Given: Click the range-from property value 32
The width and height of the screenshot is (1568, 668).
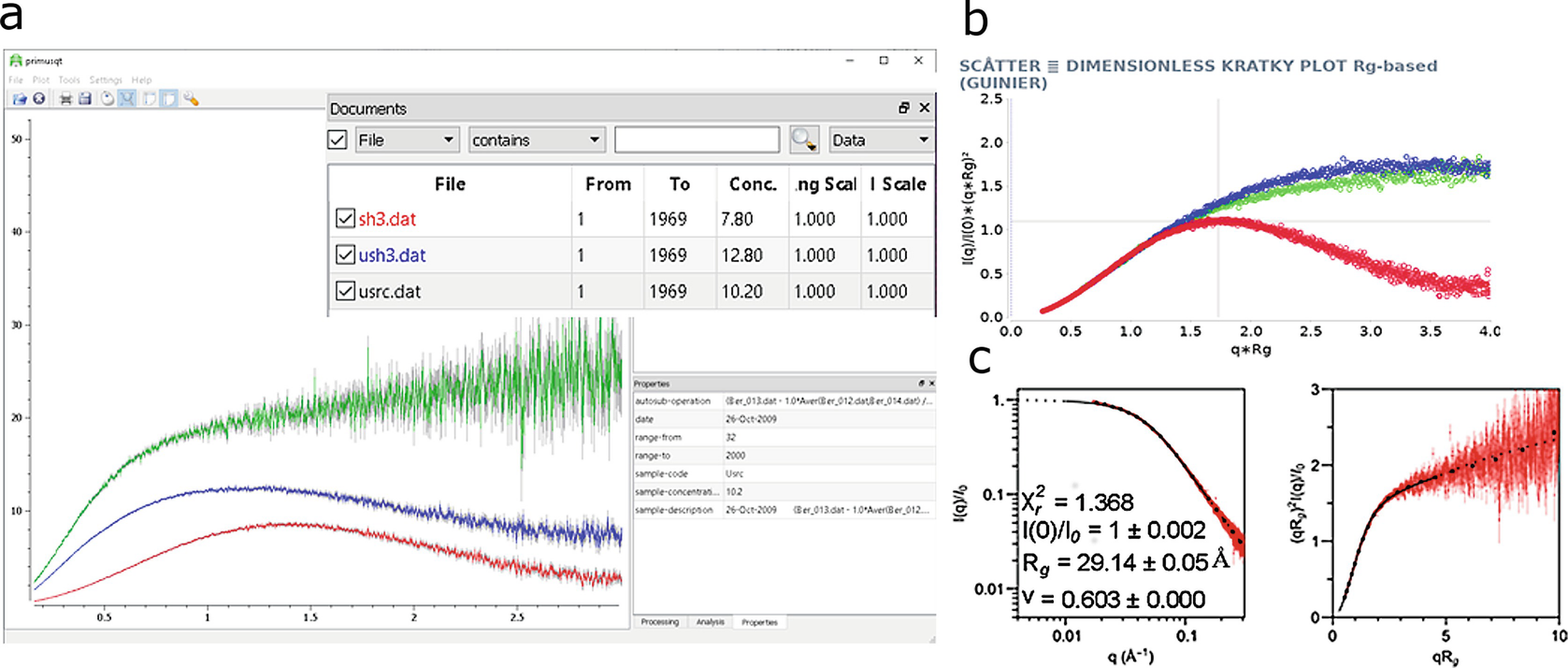Looking at the screenshot, I should [730, 437].
